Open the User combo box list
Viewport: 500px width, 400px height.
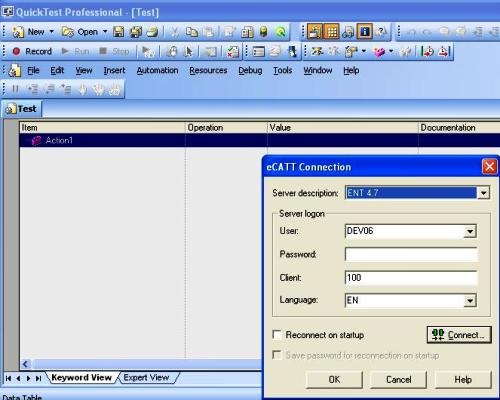[470, 231]
